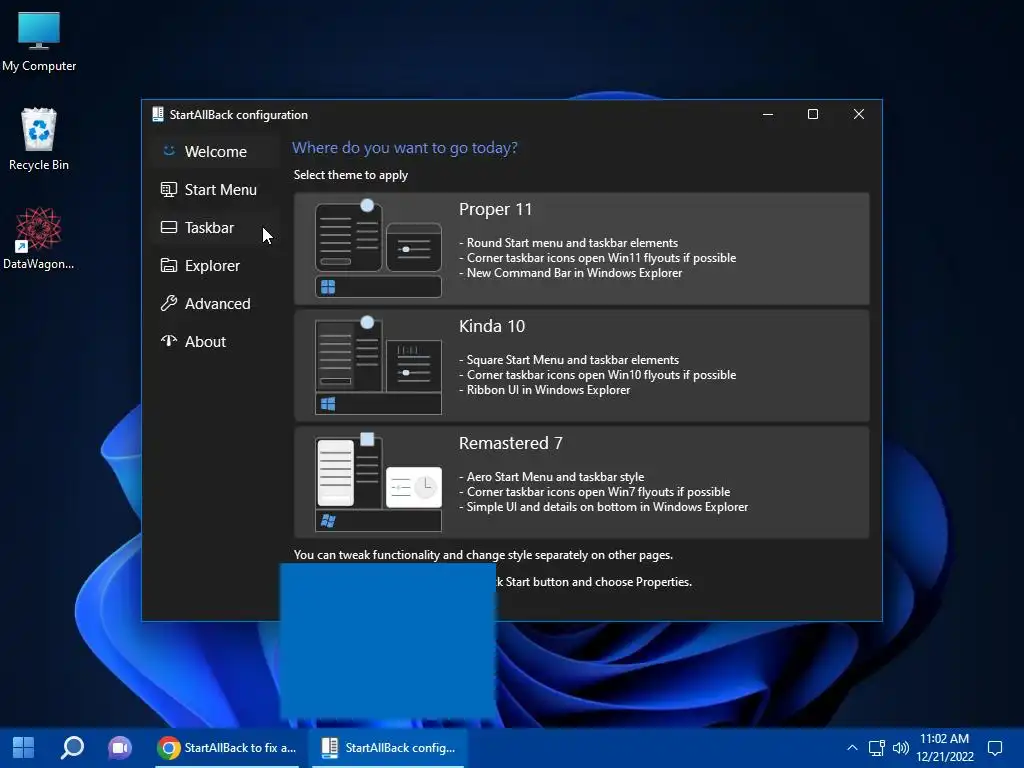Click the Kinda 10 preview thumbnail
Screen dimensions: 1024x768
[x=378, y=366]
